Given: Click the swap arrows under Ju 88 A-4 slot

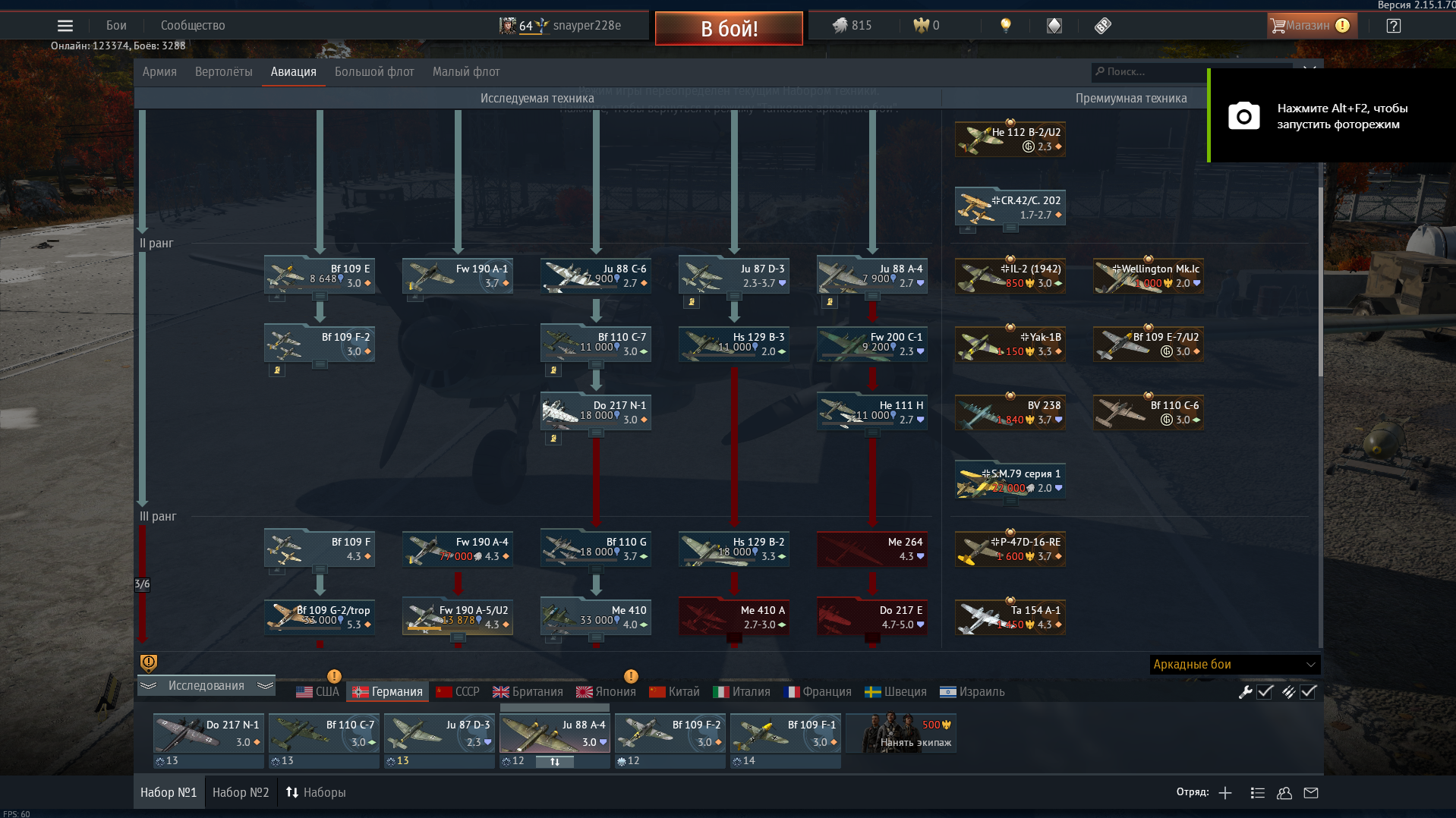Looking at the screenshot, I should click(555, 762).
